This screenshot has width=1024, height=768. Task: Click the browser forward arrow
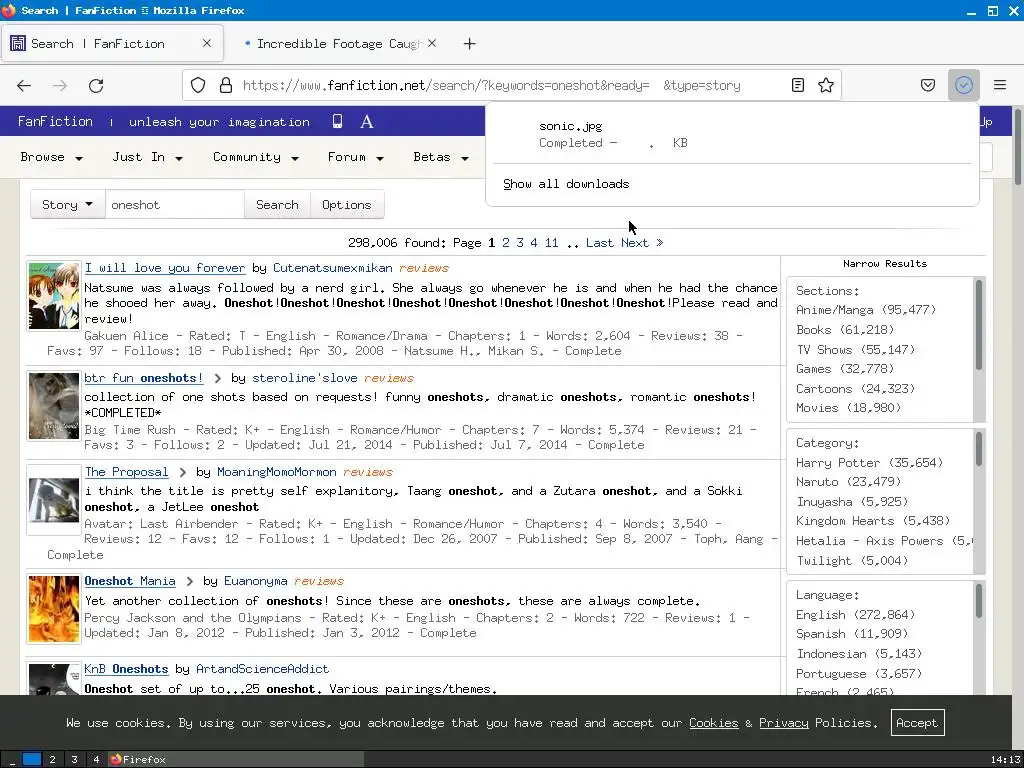coord(60,86)
